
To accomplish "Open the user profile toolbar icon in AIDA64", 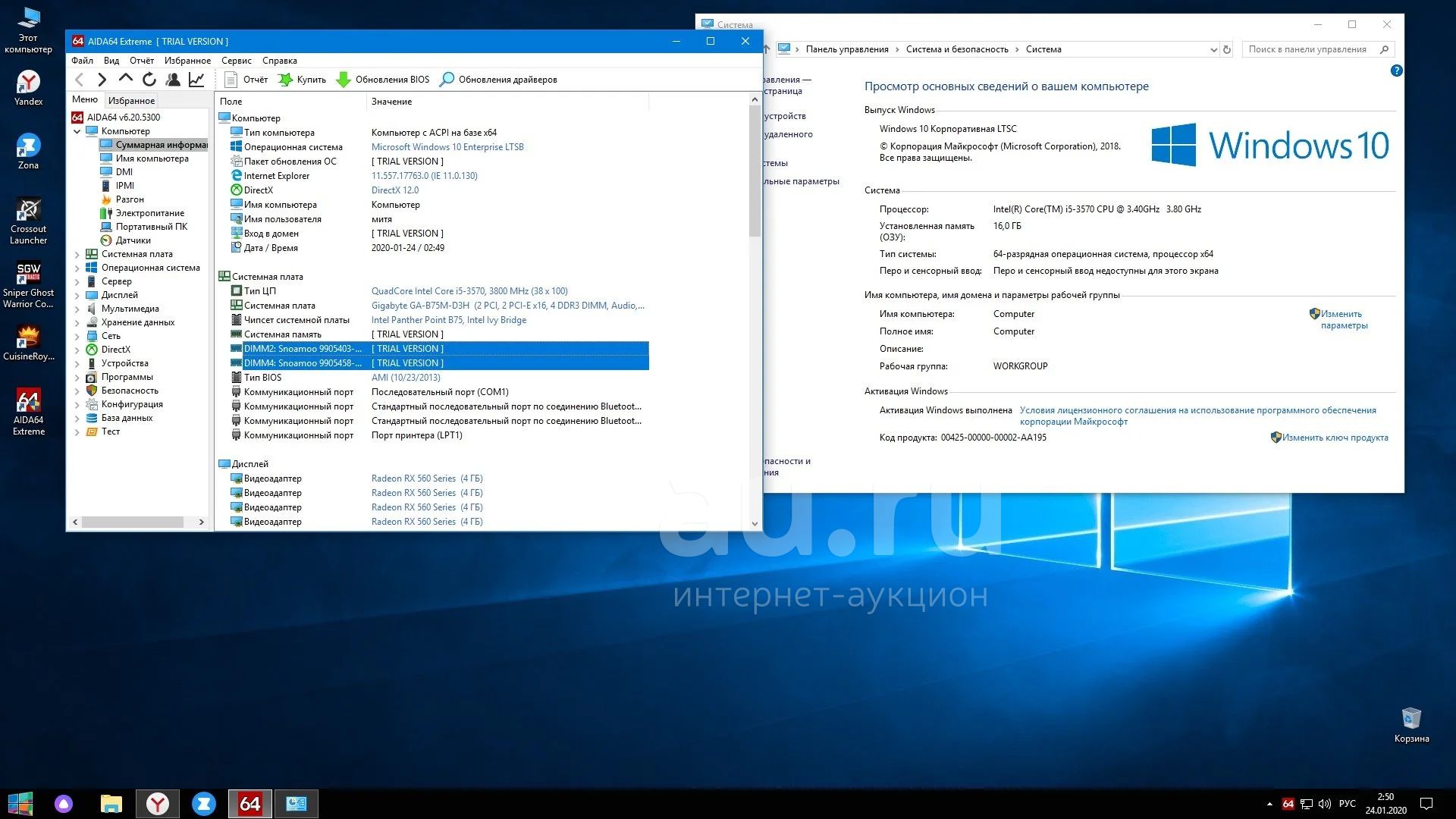I will [173, 80].
